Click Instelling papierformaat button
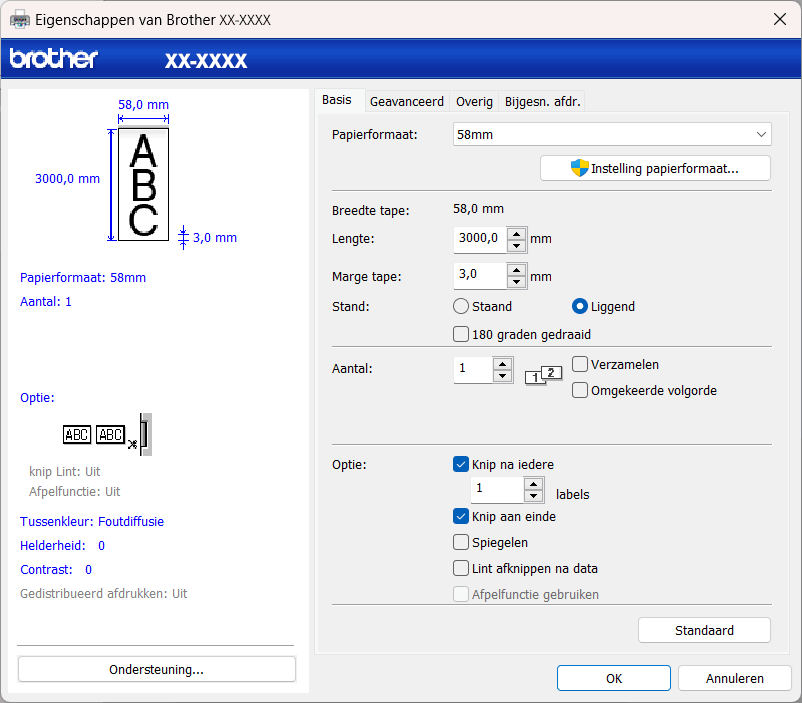This screenshot has height=703, width=802. click(655, 168)
